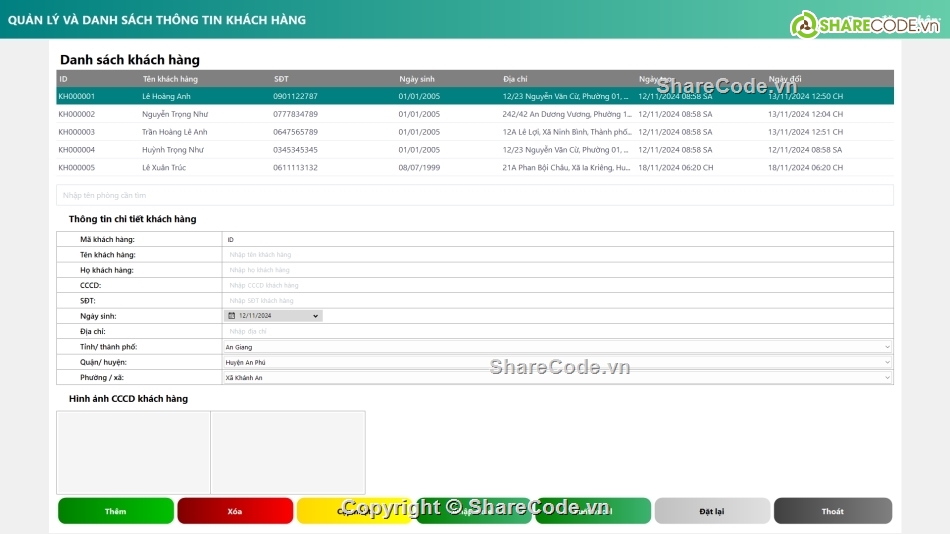Viewport: 950px width, 534px height.
Task: Click the Mã khách hàng ID field
Action: (557, 239)
